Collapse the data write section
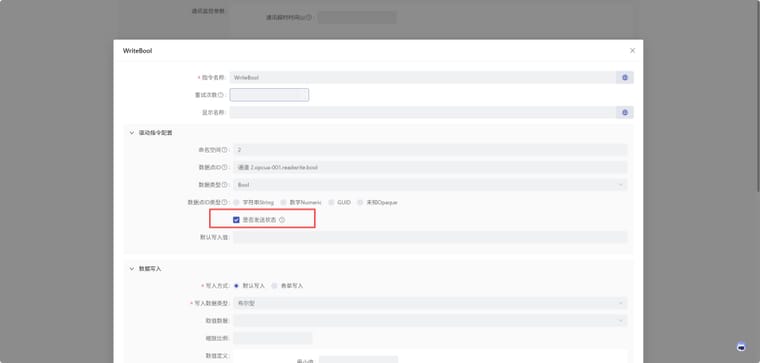The height and width of the screenshot is (363, 760). (131, 268)
